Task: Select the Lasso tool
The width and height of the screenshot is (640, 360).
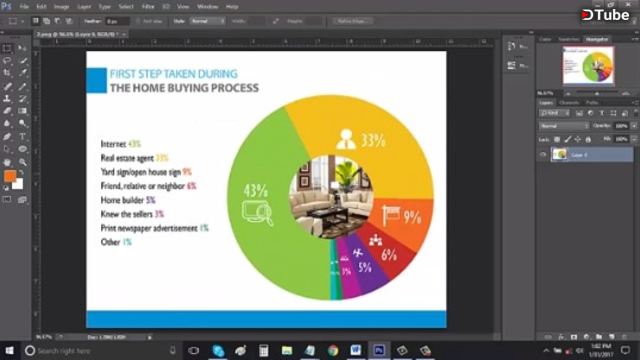Action: [x=7, y=61]
